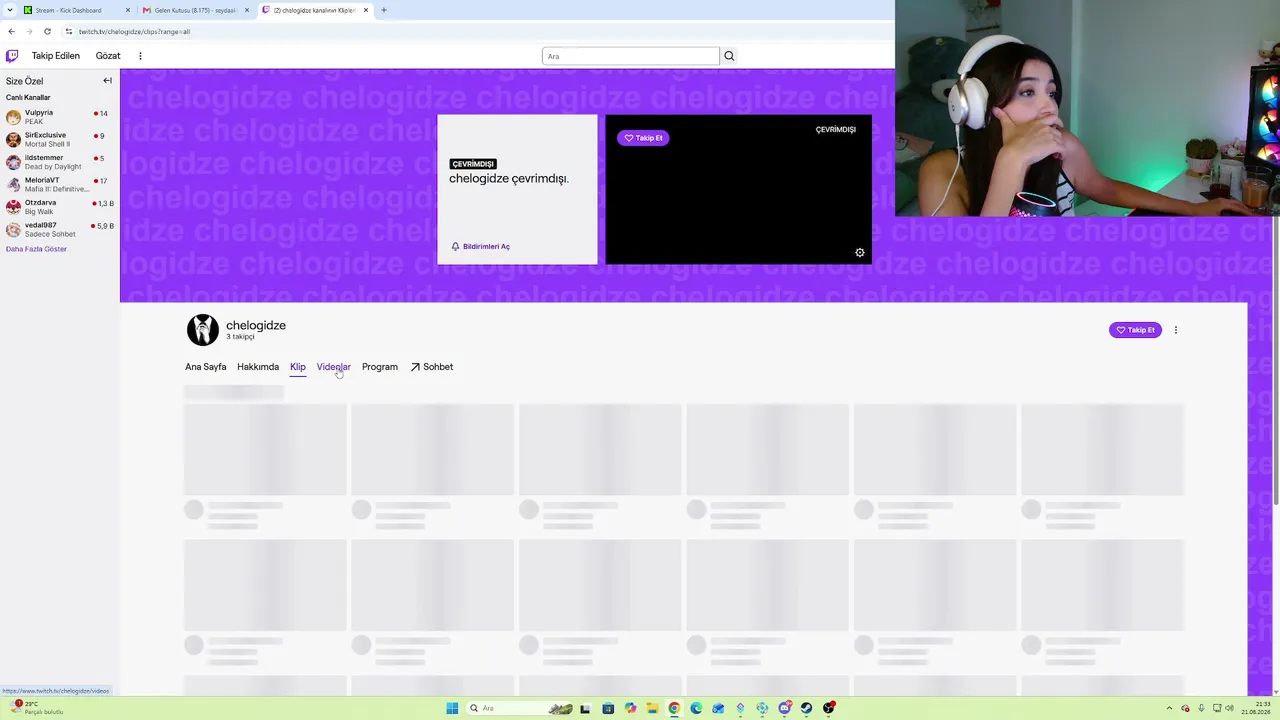Open SirExclusive live channel name
The image size is (1280, 720).
tap(45, 135)
